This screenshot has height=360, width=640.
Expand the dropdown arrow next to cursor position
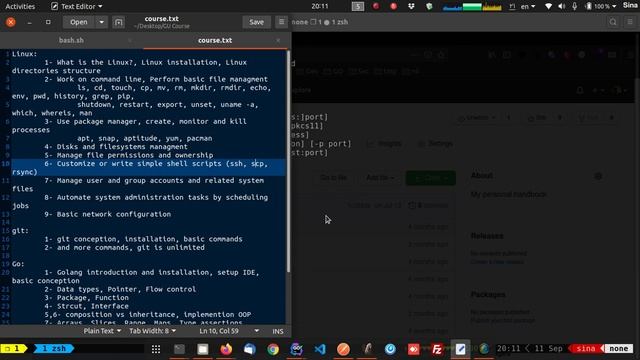tap(256, 331)
